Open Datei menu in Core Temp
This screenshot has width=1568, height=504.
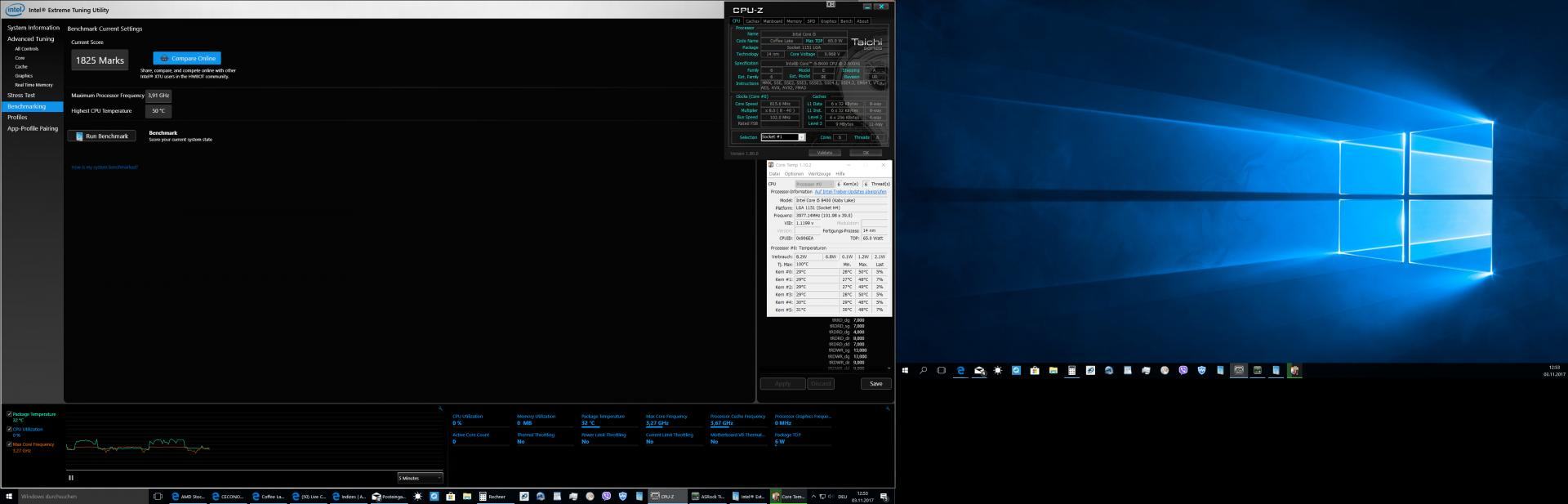pos(774,173)
